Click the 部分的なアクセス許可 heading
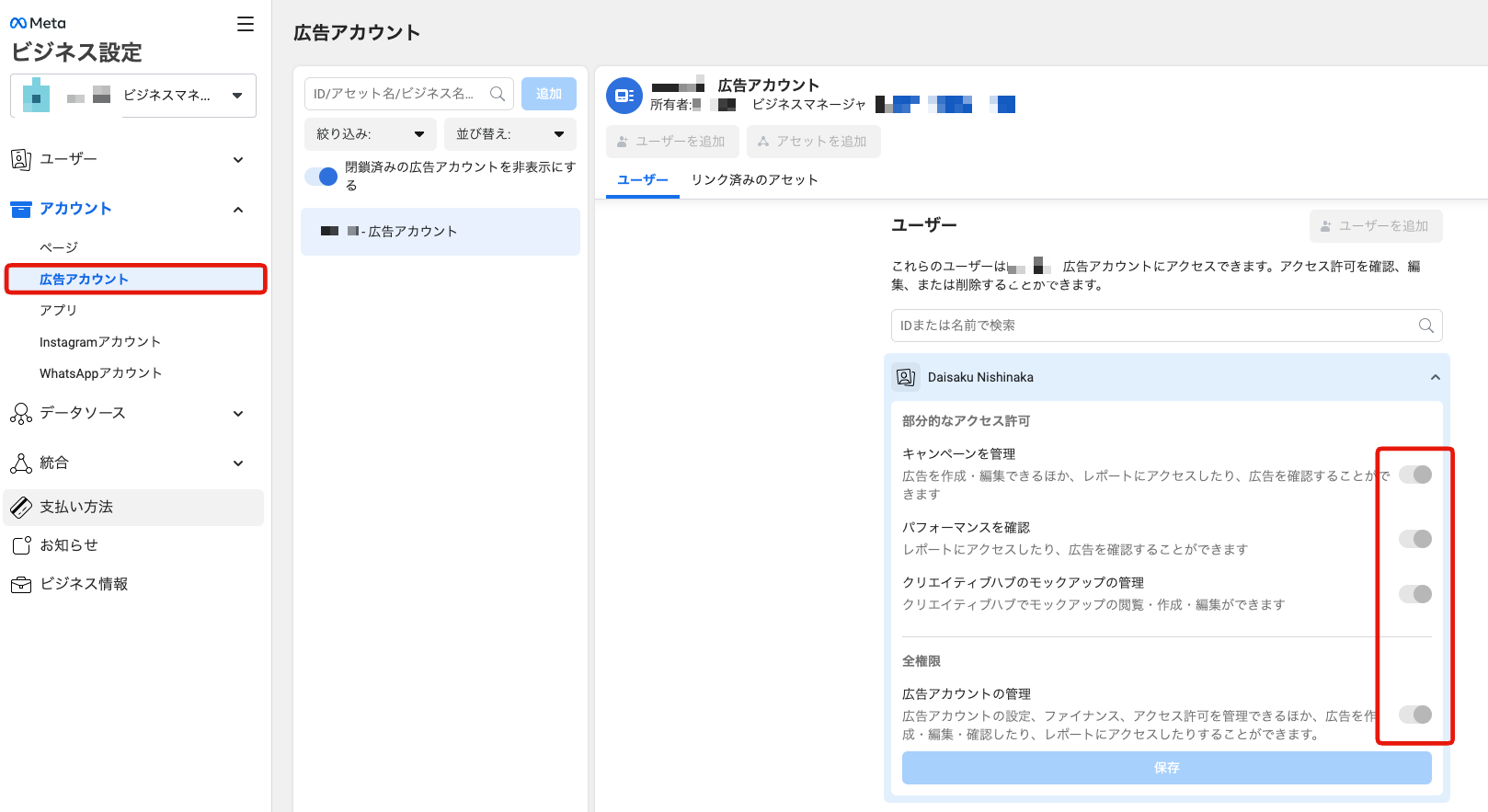 [x=966, y=421]
